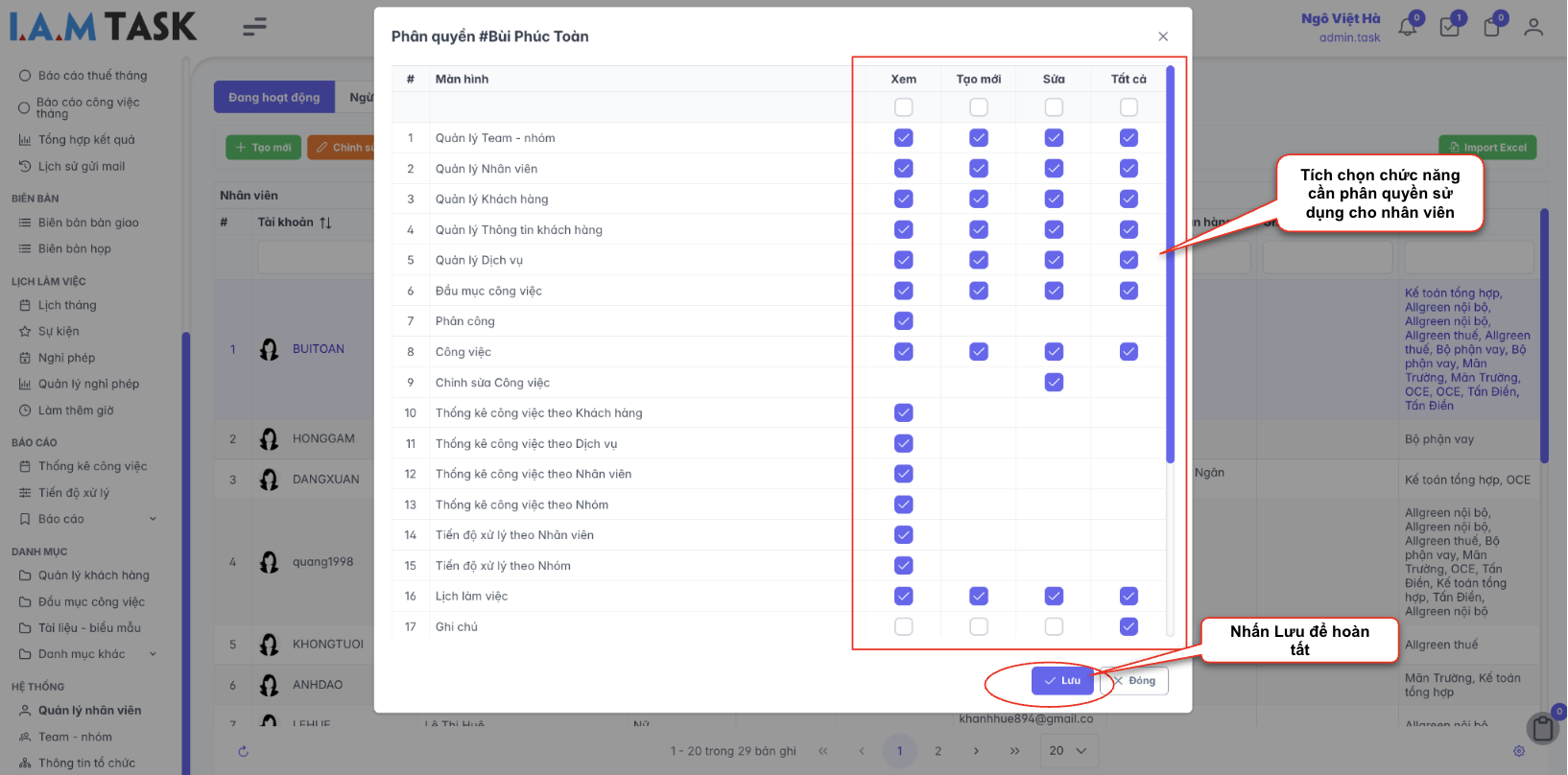The height and width of the screenshot is (775, 1568).
Task: Expand Danh mục khác in sidebar
Action: click(x=153, y=654)
